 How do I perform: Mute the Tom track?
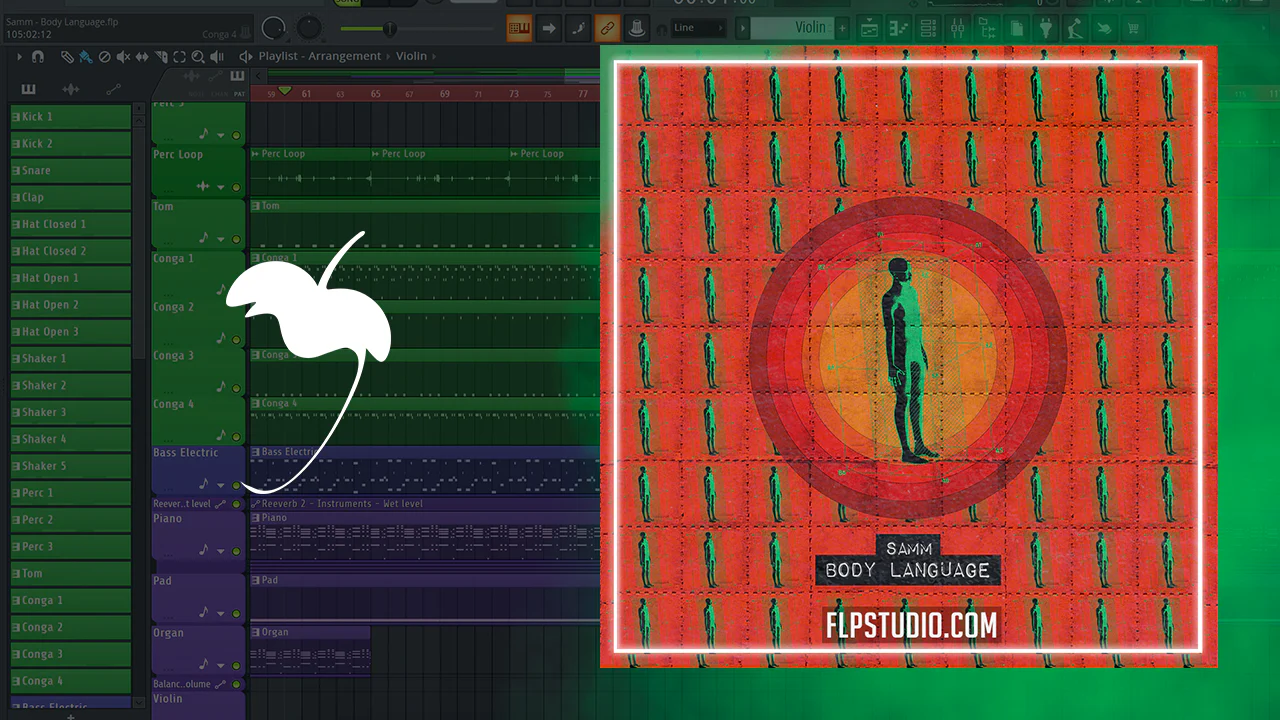click(237, 239)
